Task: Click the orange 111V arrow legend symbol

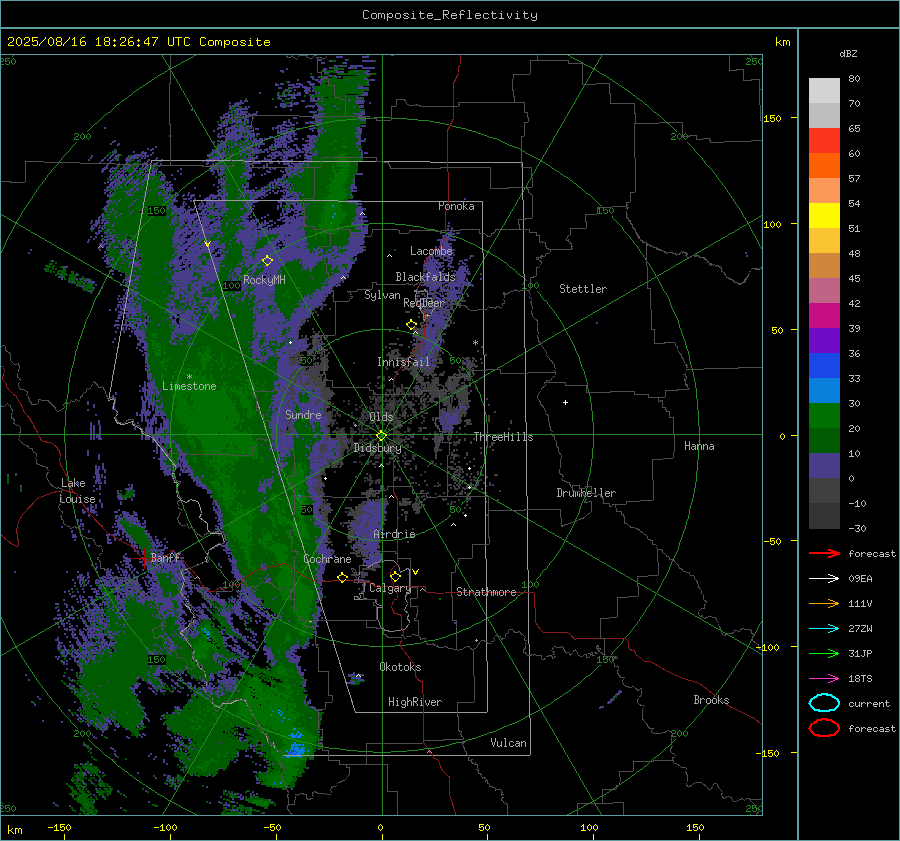Action: point(824,603)
